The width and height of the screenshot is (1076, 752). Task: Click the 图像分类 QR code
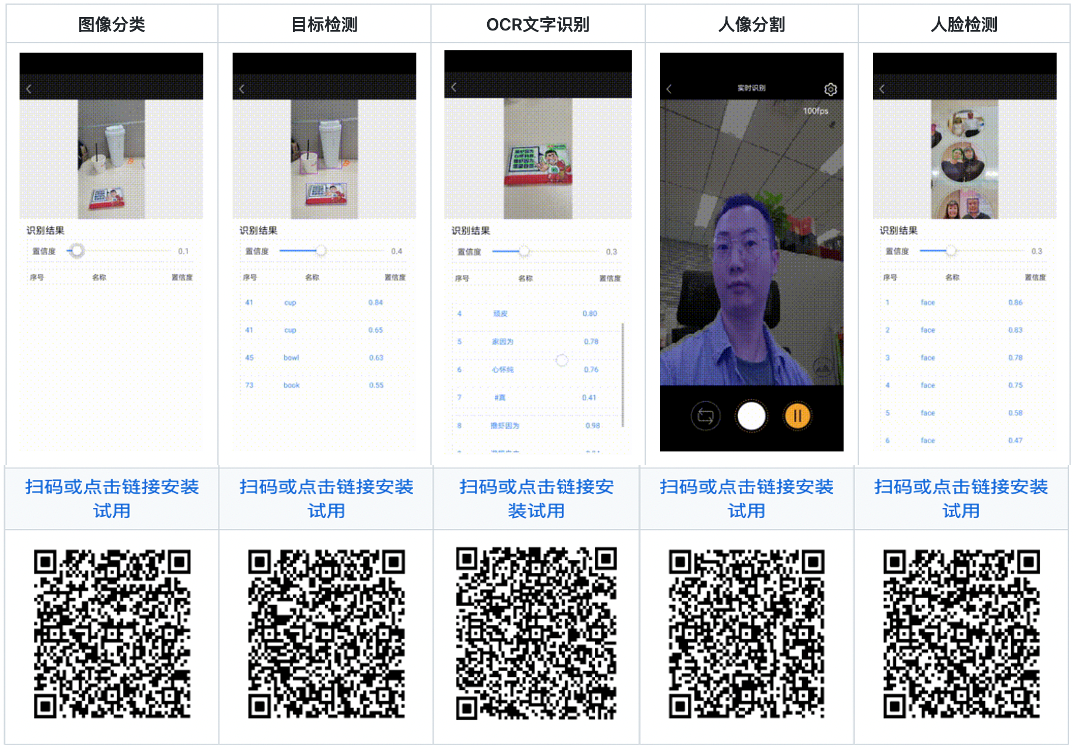click(x=113, y=634)
